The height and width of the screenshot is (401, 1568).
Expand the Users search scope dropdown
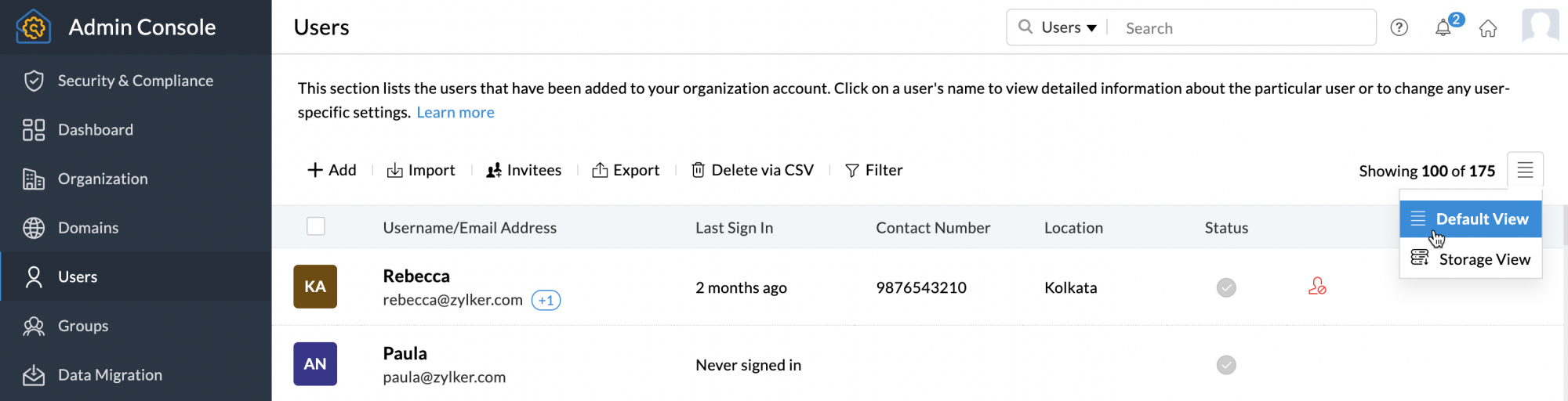pyautogui.click(x=1068, y=28)
